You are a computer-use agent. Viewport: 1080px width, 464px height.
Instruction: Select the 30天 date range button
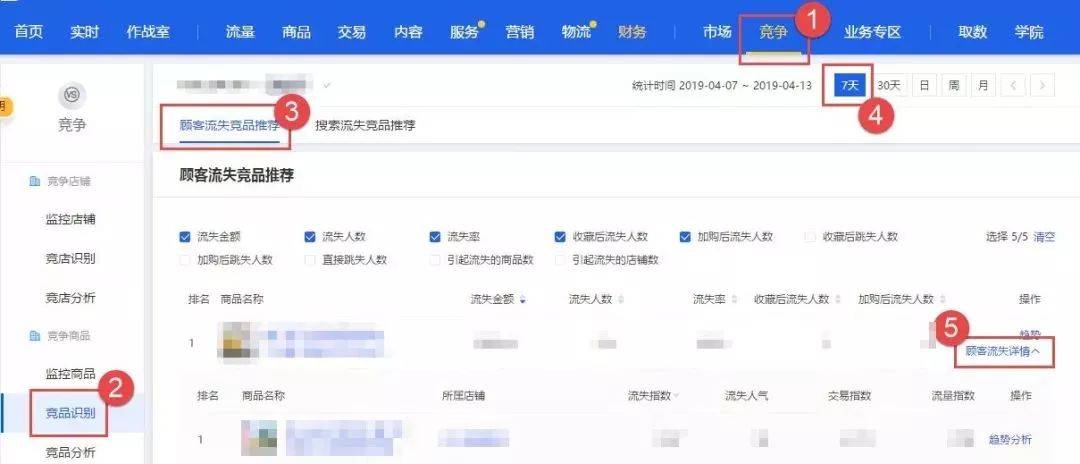point(889,85)
